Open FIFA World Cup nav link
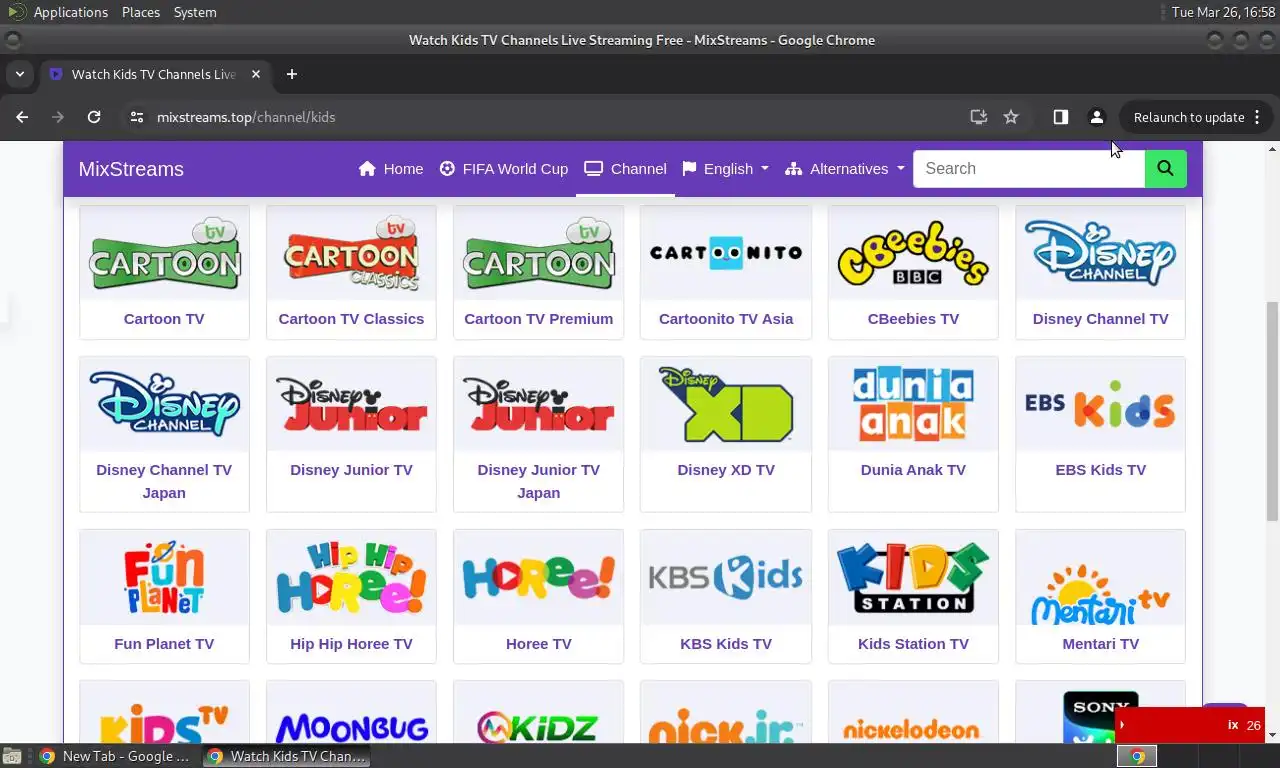 pos(504,169)
